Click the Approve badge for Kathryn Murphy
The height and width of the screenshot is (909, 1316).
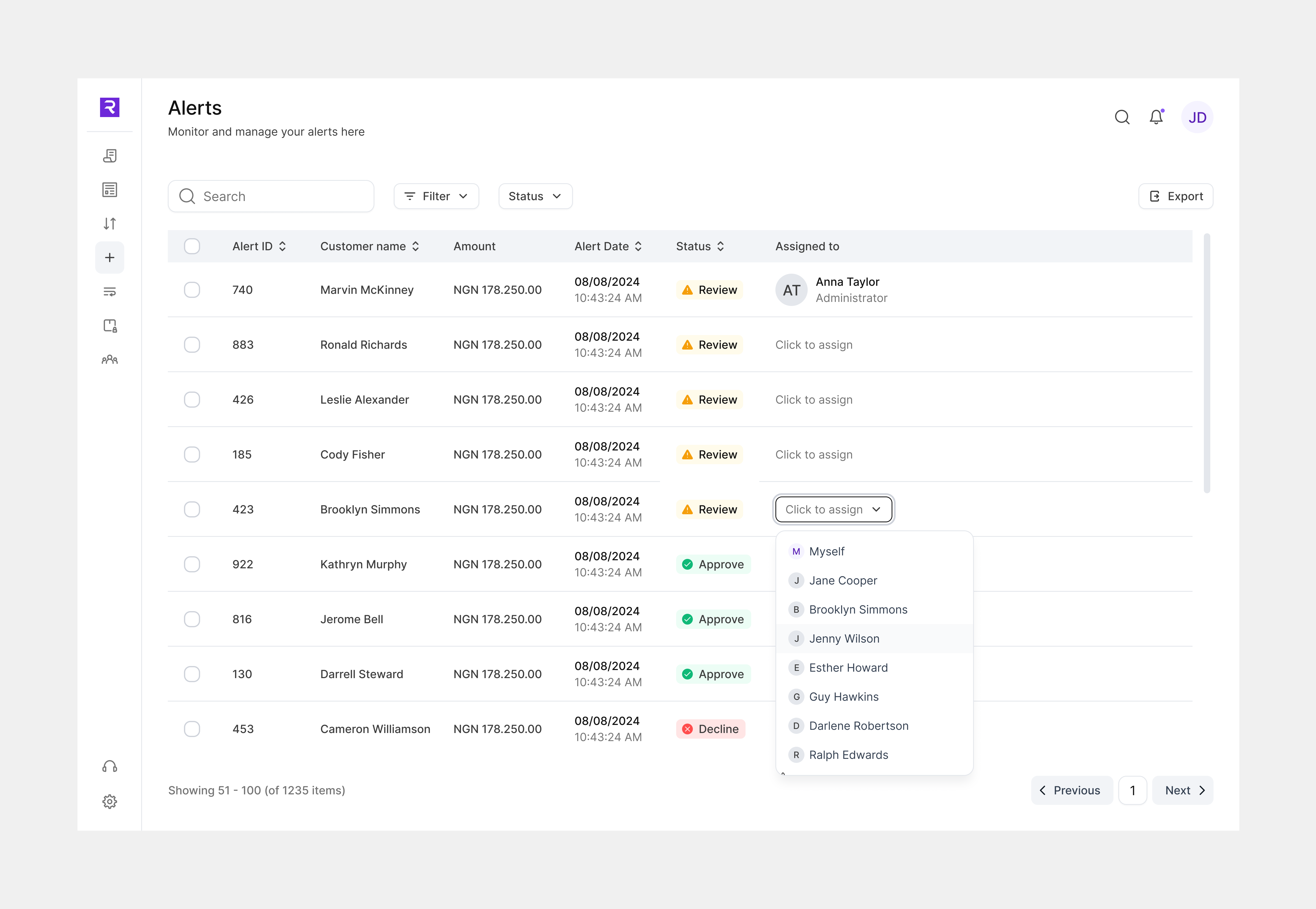pyautogui.click(x=713, y=564)
